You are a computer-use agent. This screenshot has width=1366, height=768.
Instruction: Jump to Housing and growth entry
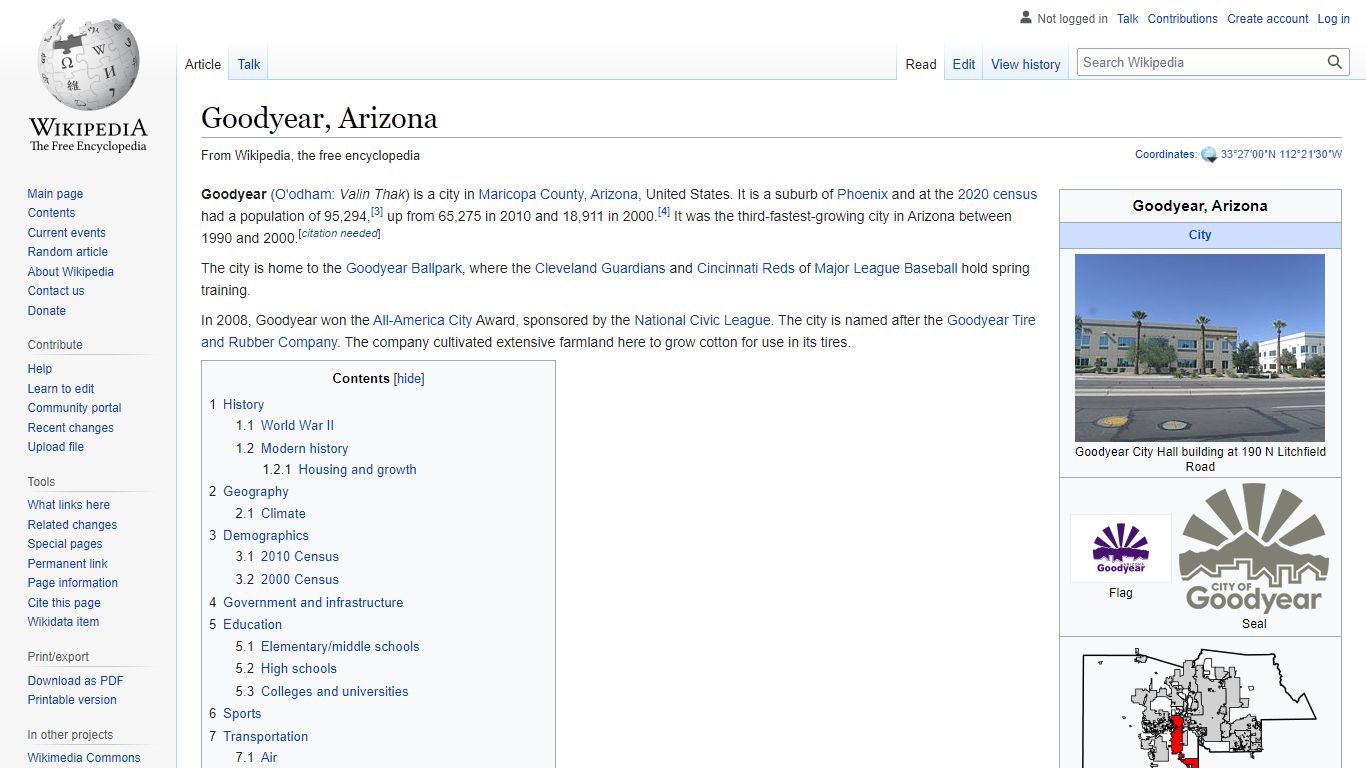pos(357,470)
